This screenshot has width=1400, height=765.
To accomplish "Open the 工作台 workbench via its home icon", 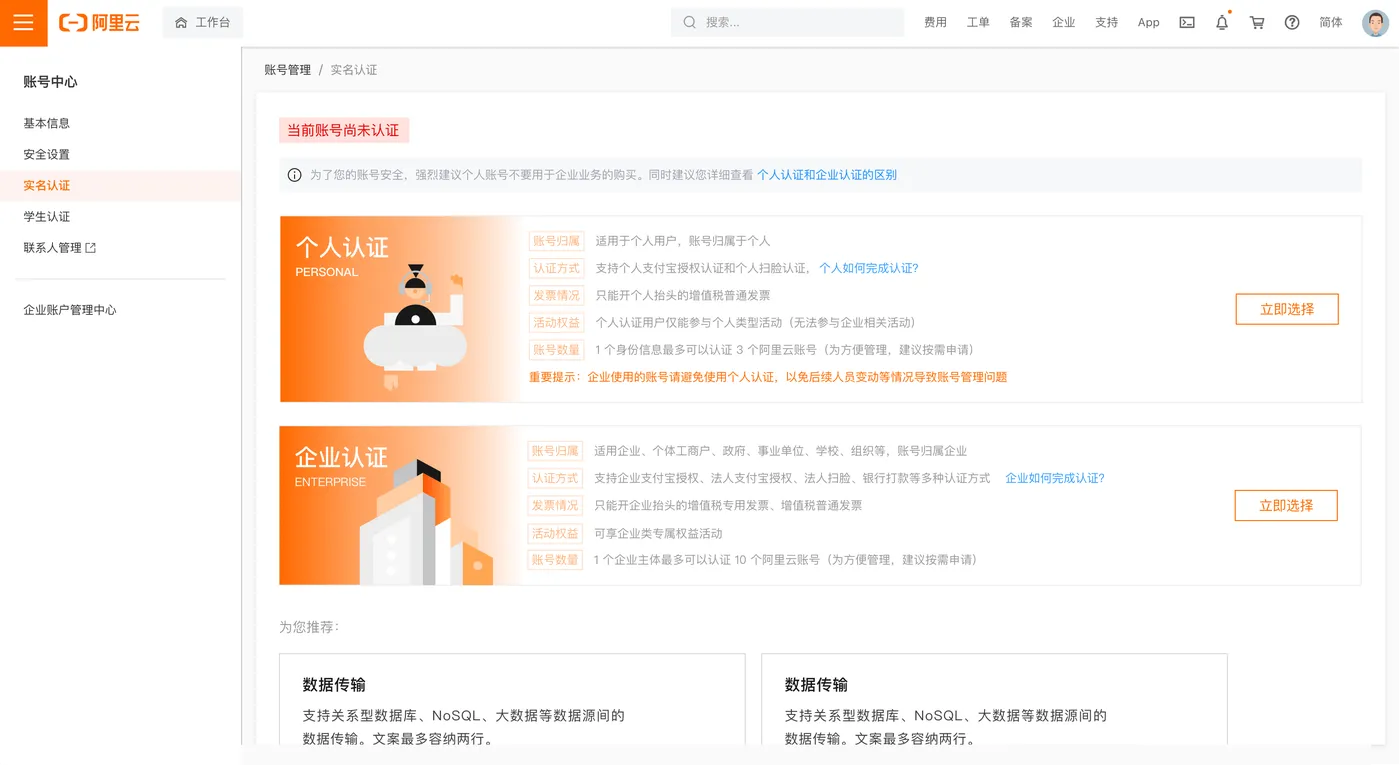I will click(202, 22).
